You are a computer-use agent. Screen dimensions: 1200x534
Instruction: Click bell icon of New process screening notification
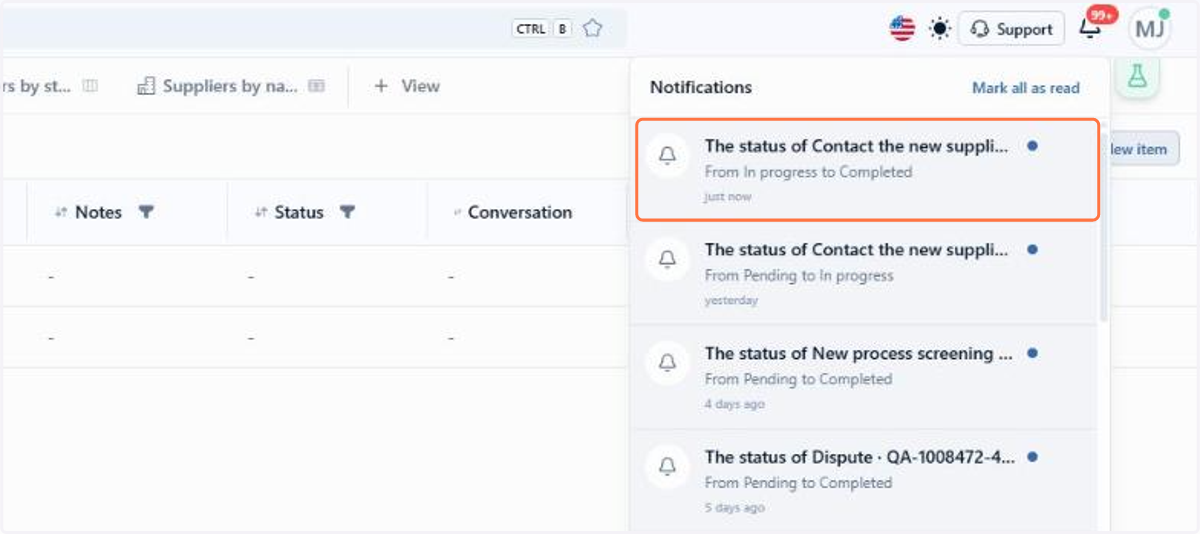click(x=667, y=363)
